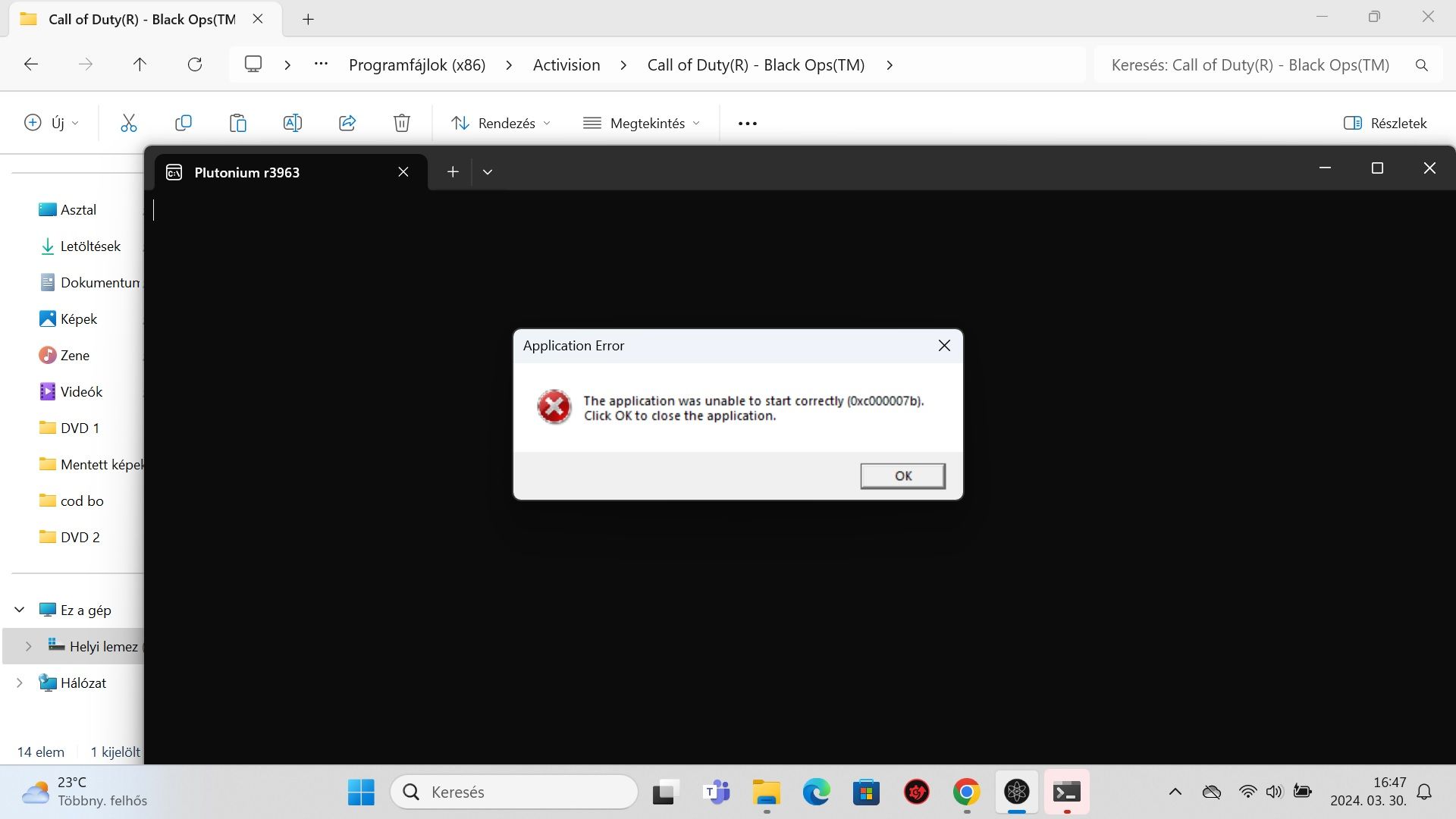The image size is (1456, 819).
Task: Click the taskbar Keresés search box
Action: pos(514,792)
